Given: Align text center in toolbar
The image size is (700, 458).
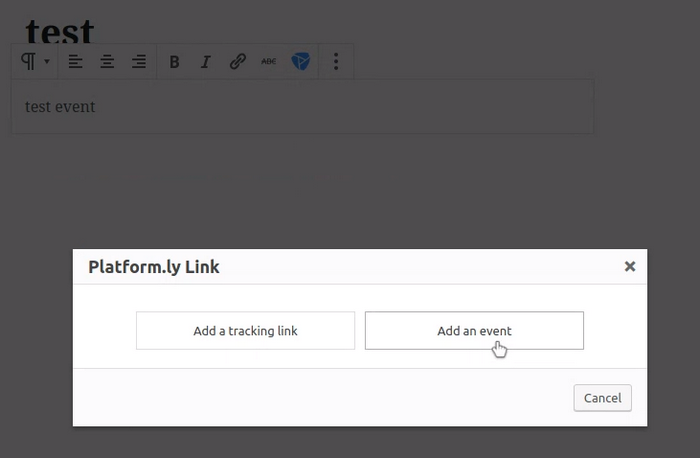Looking at the screenshot, I should [107, 61].
